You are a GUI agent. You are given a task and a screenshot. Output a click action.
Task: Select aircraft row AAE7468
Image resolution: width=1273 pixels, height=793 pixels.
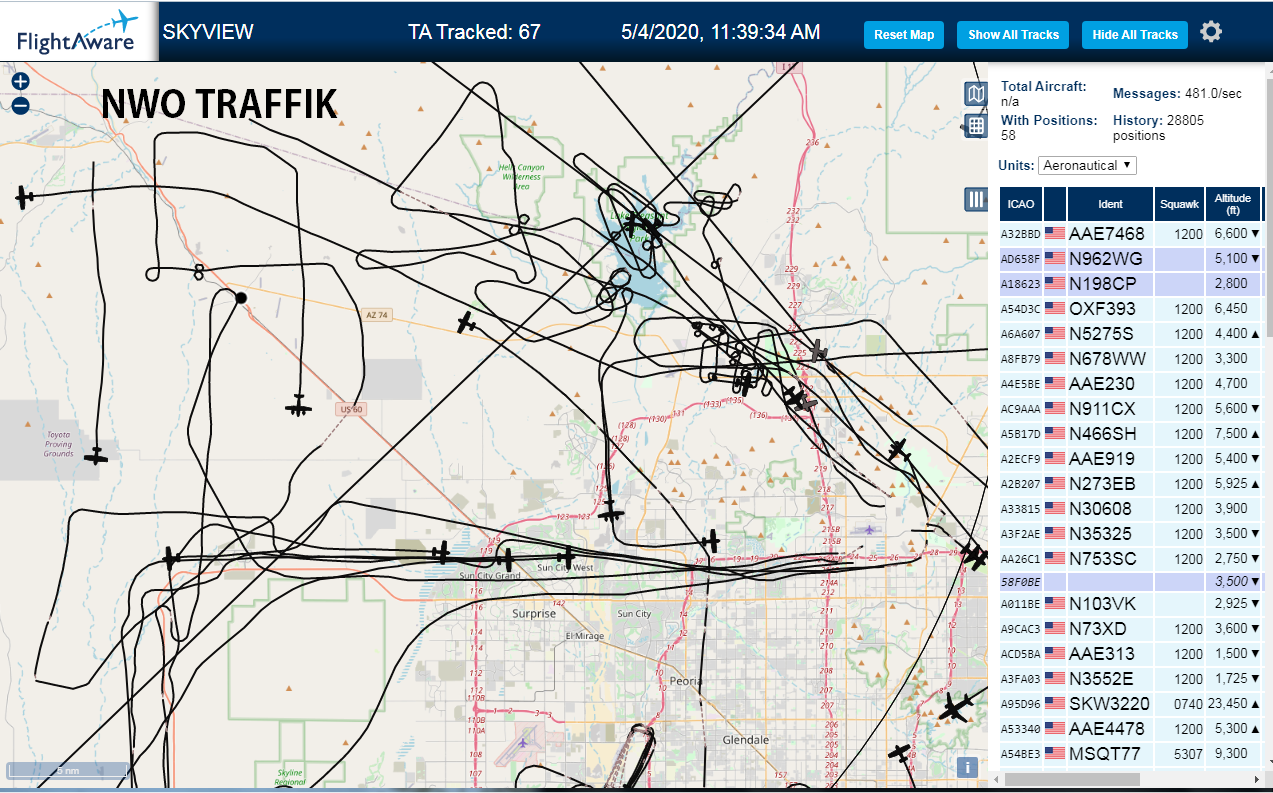[x=1130, y=234]
